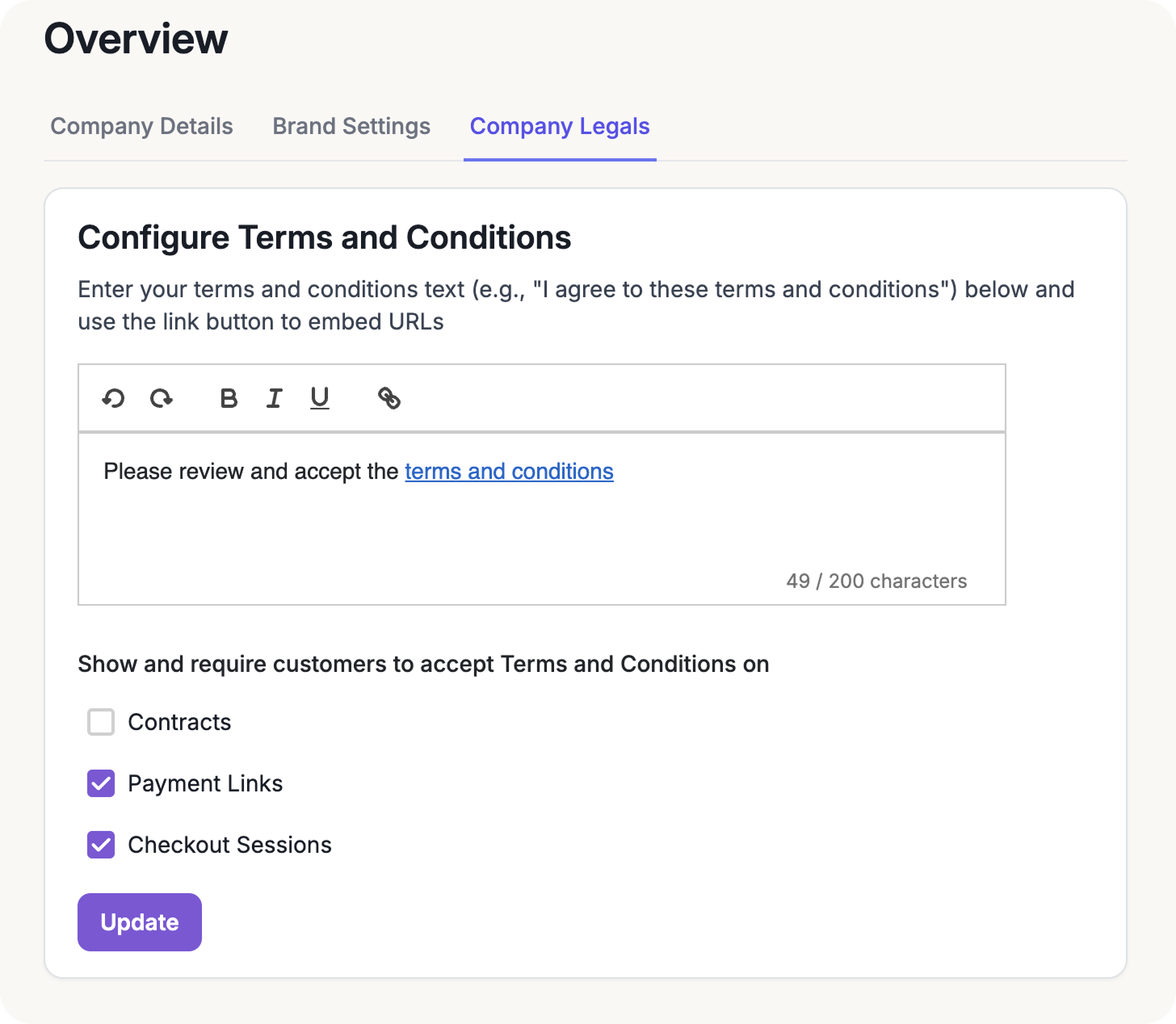Image resolution: width=1176 pixels, height=1024 pixels.
Task: Click the 'terms and conditions' hyperlink
Action: (509, 472)
